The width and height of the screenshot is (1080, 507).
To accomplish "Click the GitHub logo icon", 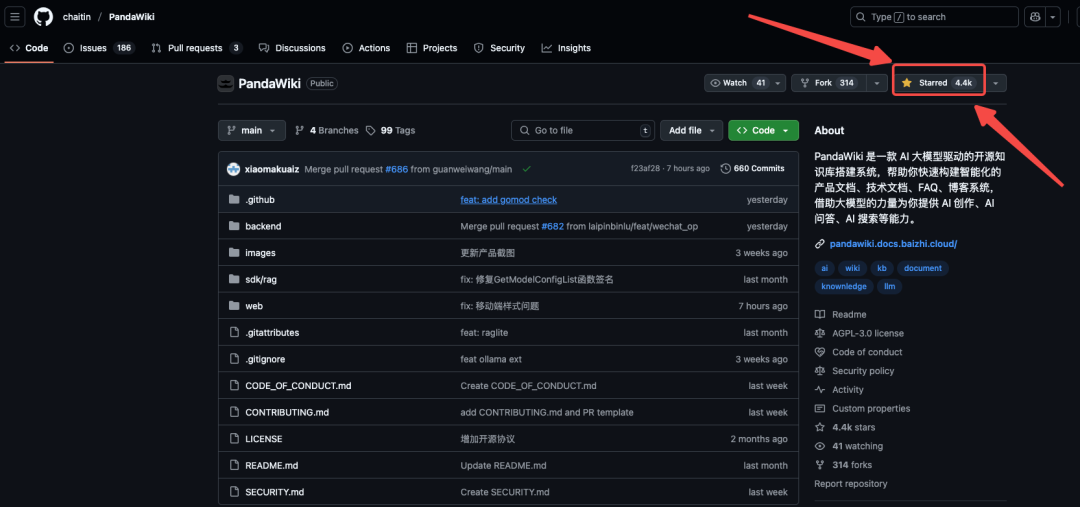I will click(x=43, y=17).
